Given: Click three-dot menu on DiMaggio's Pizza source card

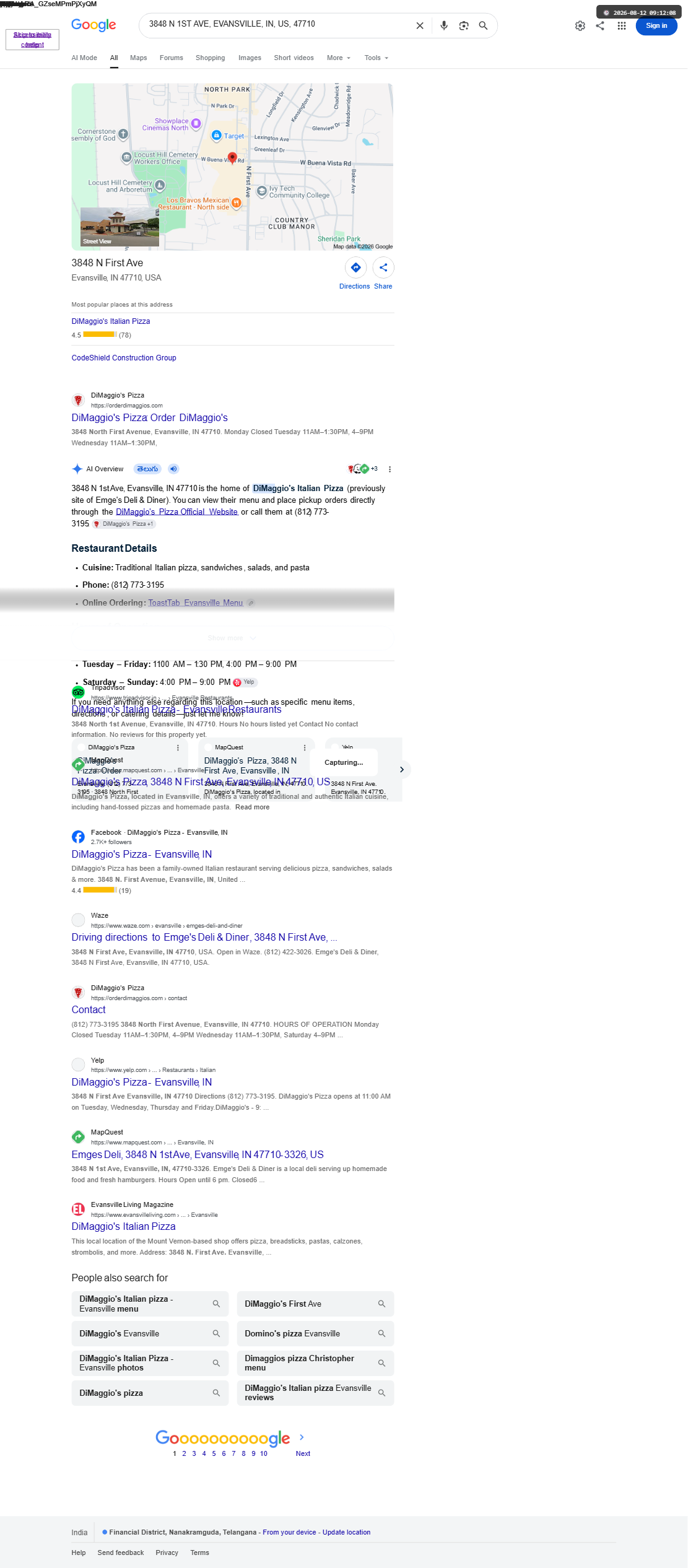Looking at the screenshot, I should (x=178, y=747).
